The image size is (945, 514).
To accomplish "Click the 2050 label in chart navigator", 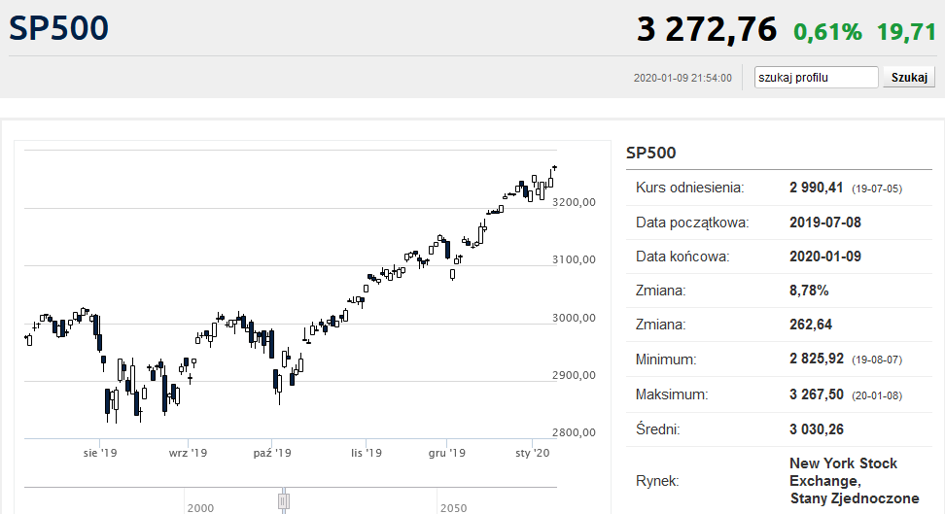I will tap(453, 508).
